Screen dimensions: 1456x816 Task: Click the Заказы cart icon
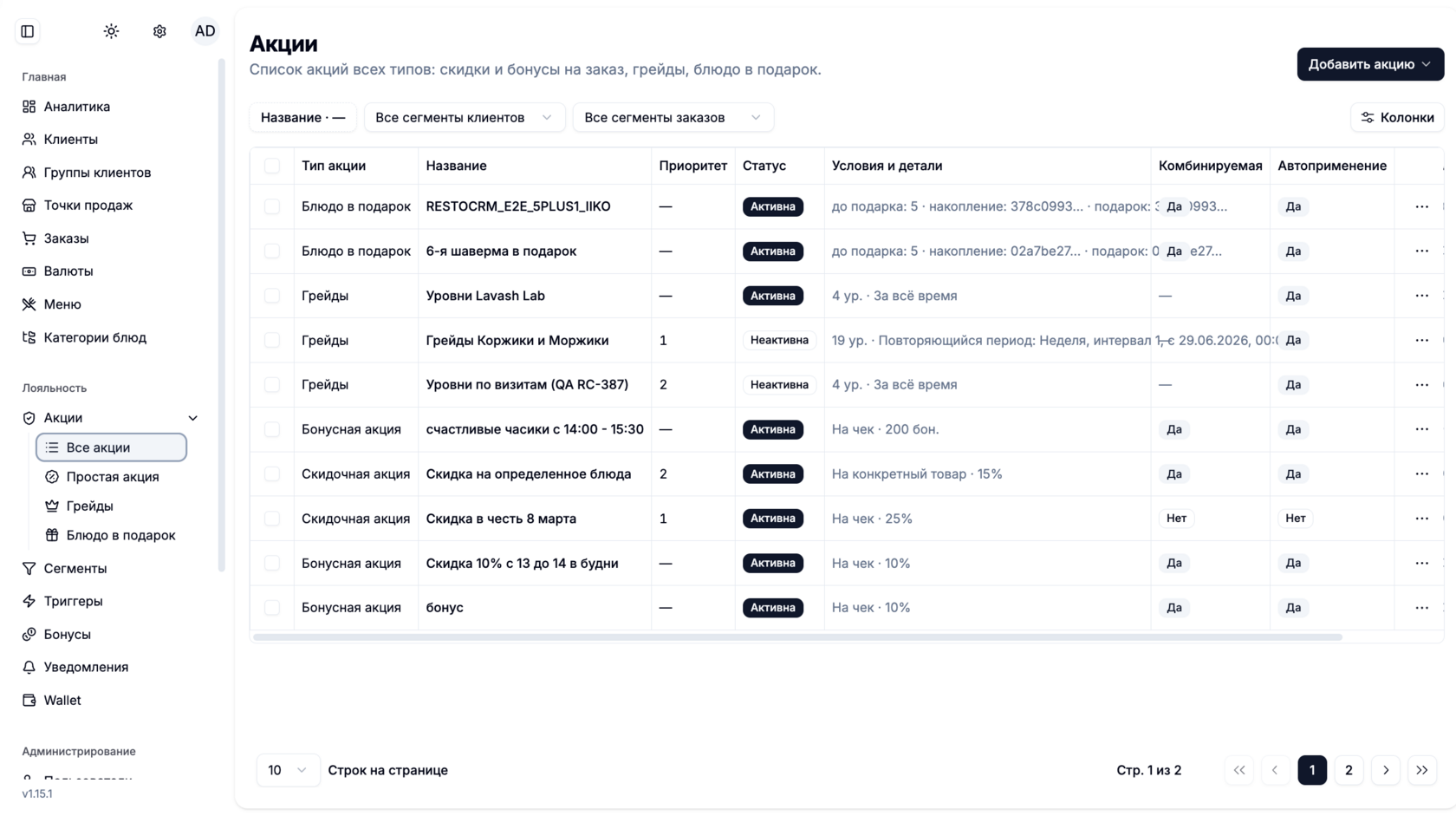tap(29, 238)
